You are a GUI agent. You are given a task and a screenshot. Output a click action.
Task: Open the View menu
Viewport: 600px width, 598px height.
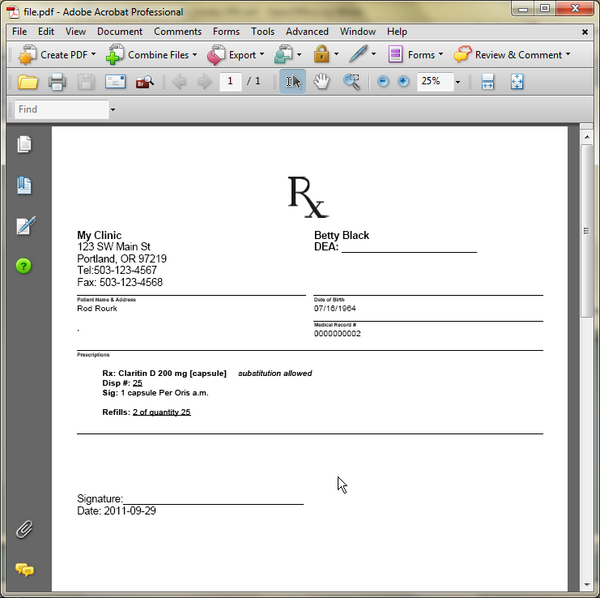point(75,31)
